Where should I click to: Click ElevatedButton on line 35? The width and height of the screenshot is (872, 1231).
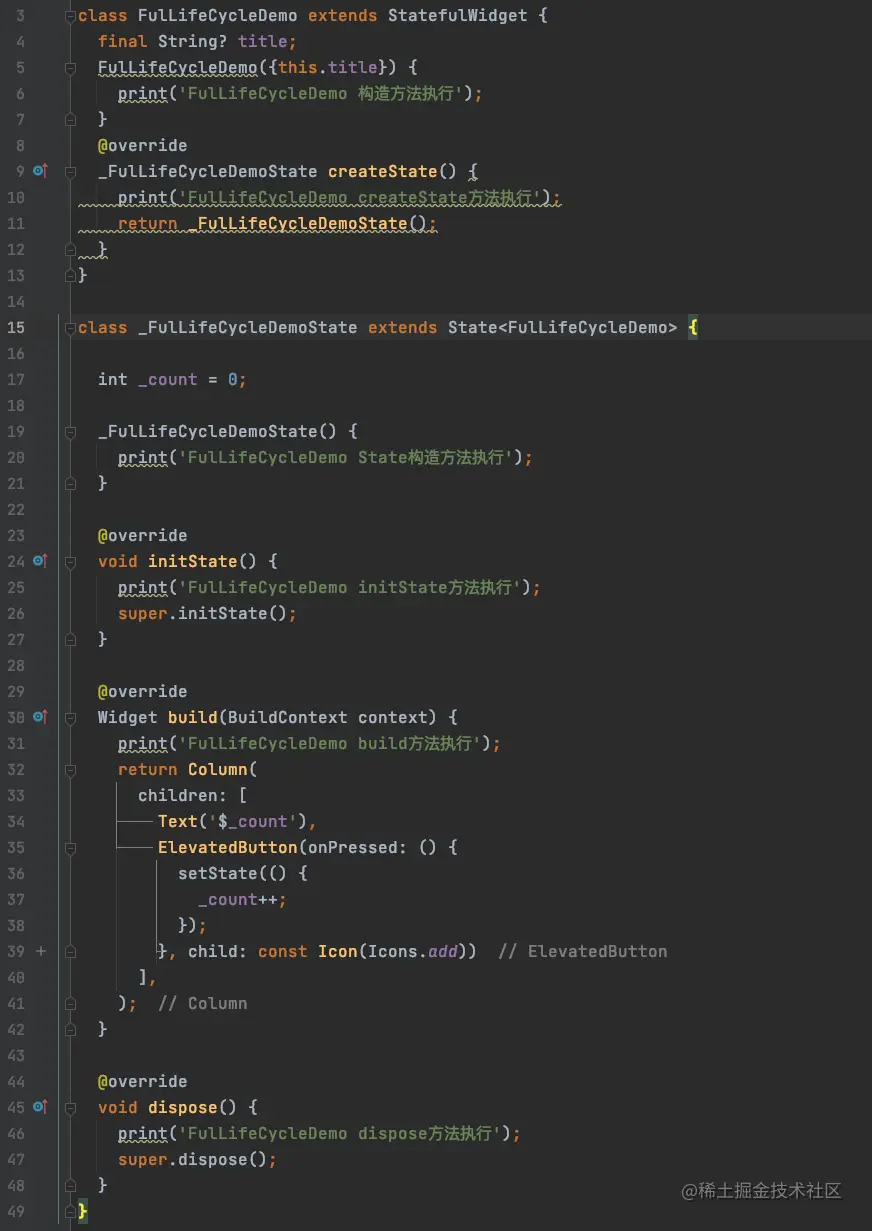point(227,847)
